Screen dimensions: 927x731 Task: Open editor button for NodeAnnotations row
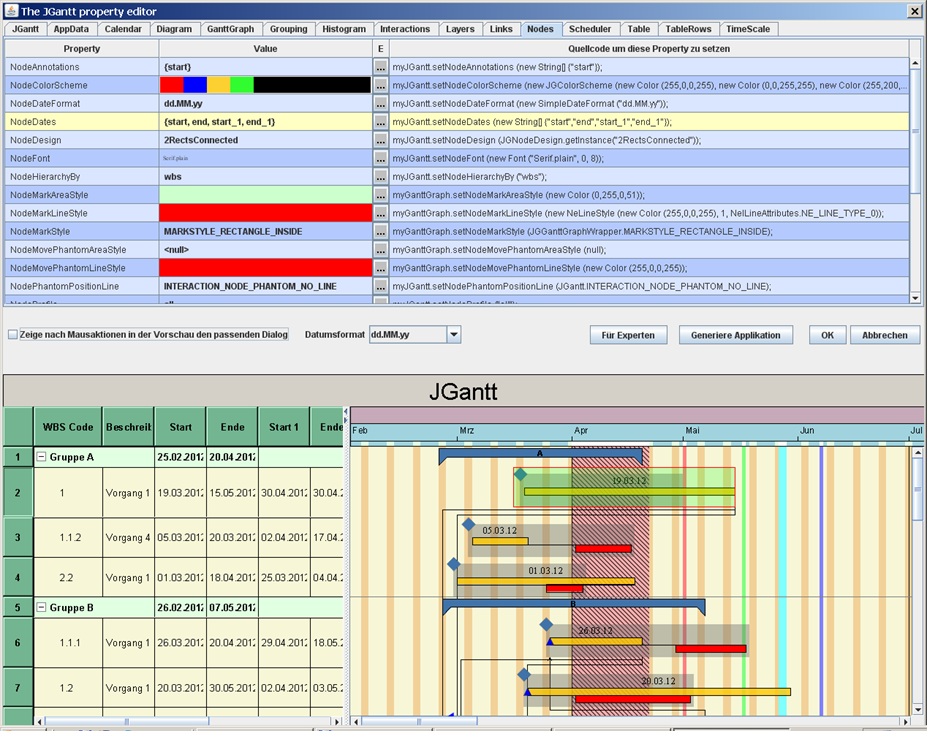click(381, 67)
